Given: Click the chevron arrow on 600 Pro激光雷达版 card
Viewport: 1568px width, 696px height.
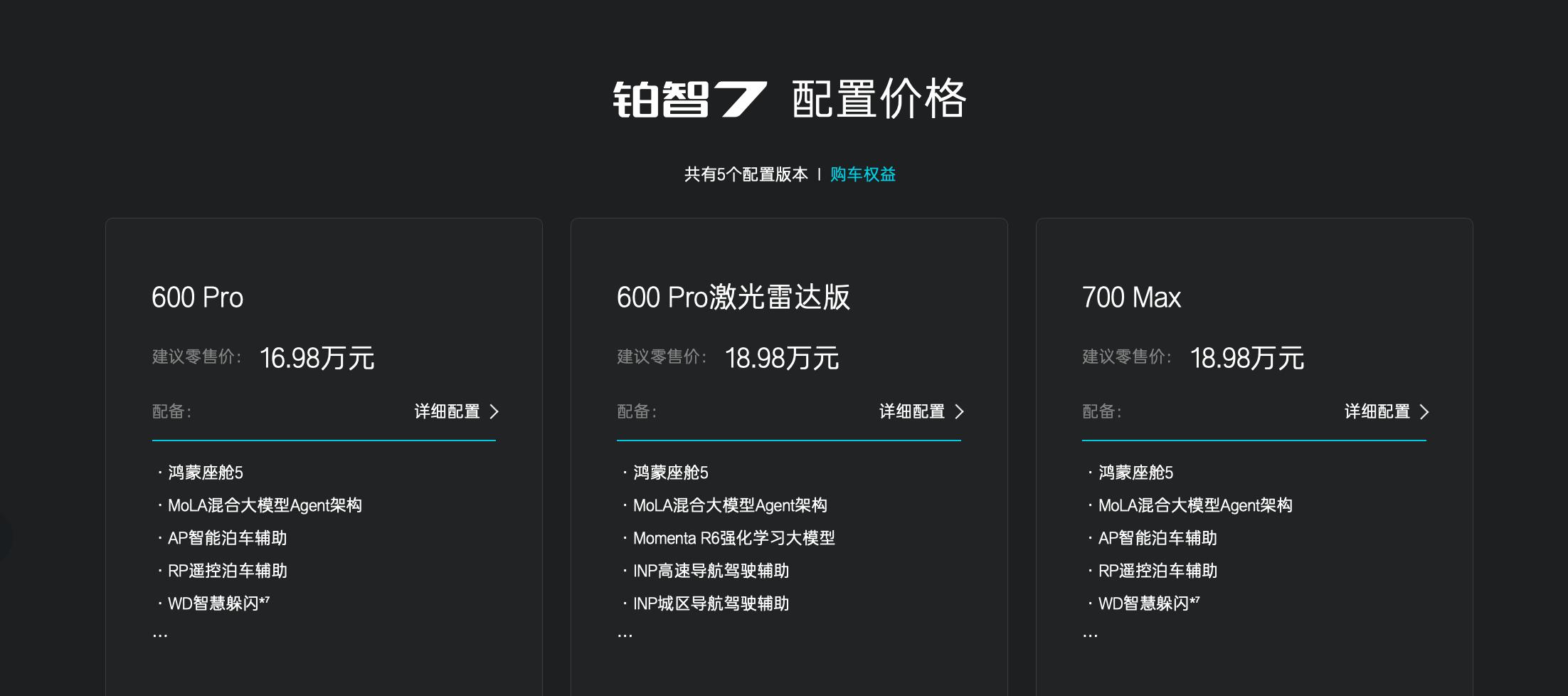Looking at the screenshot, I should 960,412.
